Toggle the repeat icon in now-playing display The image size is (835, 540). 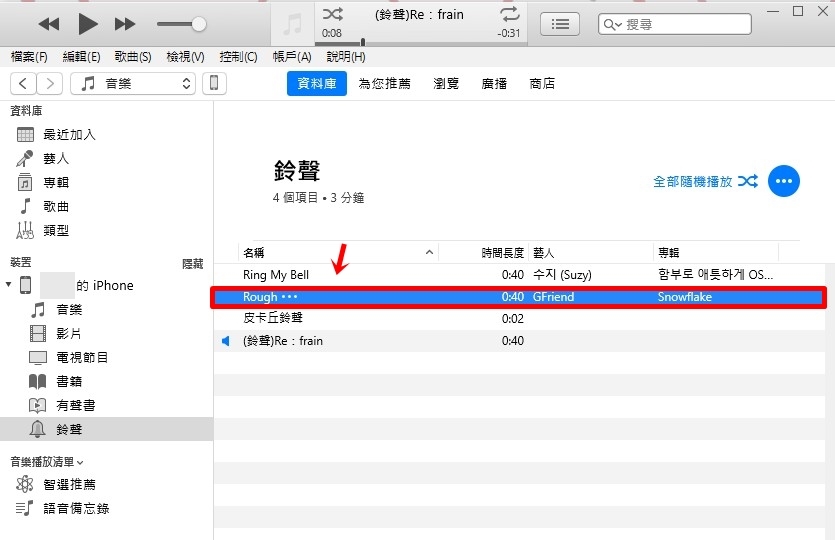pyautogui.click(x=510, y=14)
